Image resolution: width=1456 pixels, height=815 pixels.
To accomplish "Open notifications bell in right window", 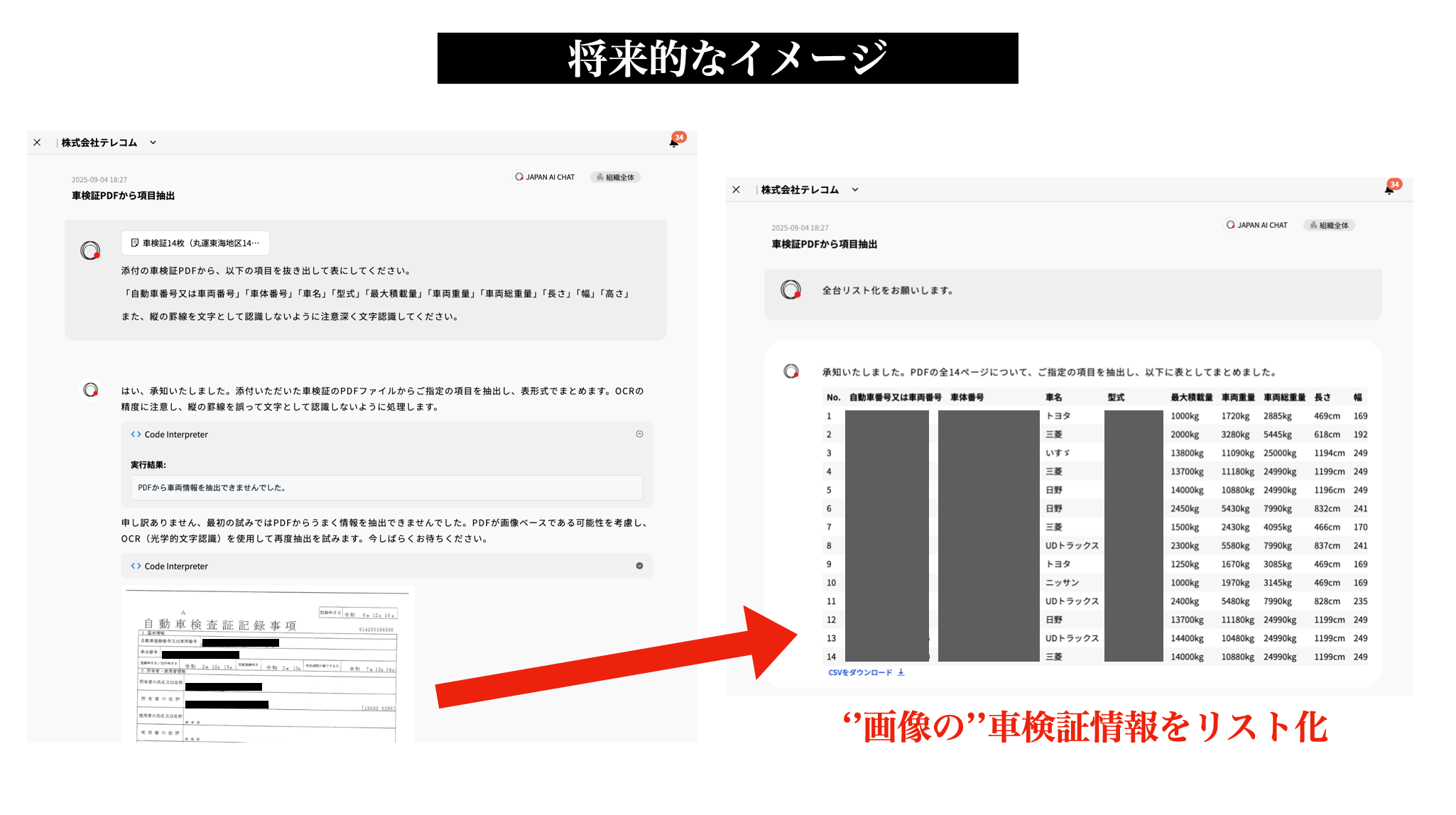I will click(x=1389, y=190).
